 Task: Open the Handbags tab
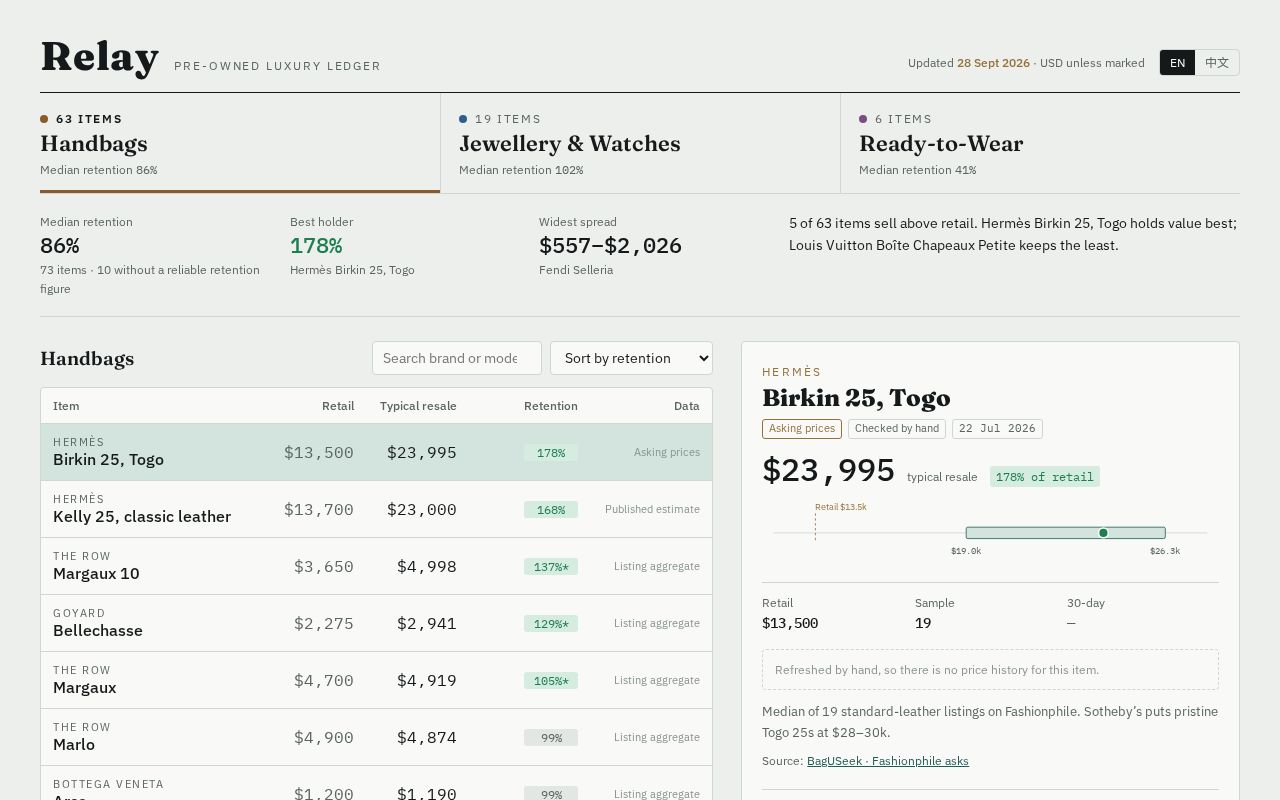point(240,143)
